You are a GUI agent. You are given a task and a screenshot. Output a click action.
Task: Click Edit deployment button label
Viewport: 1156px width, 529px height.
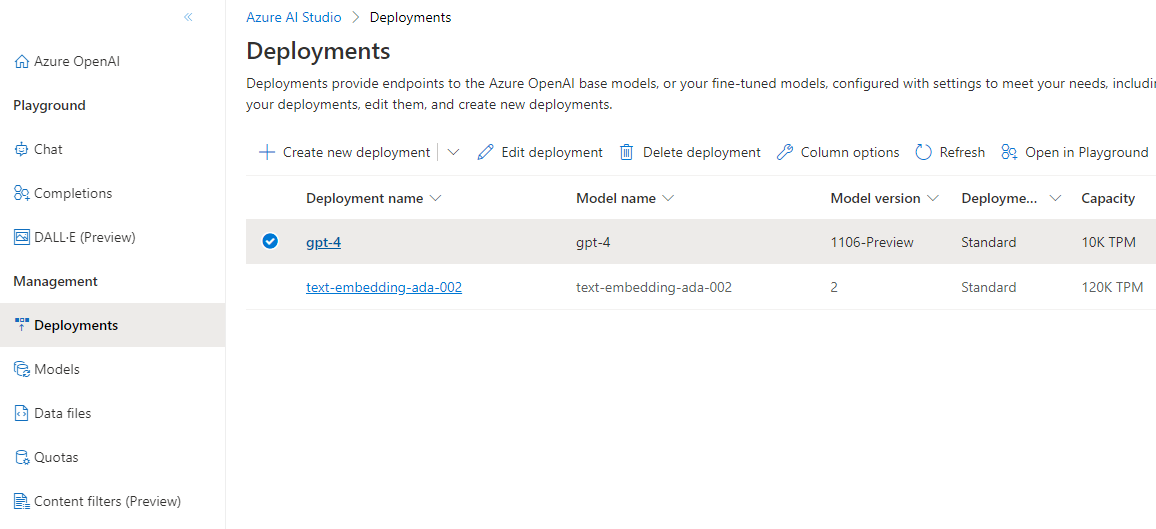click(552, 153)
